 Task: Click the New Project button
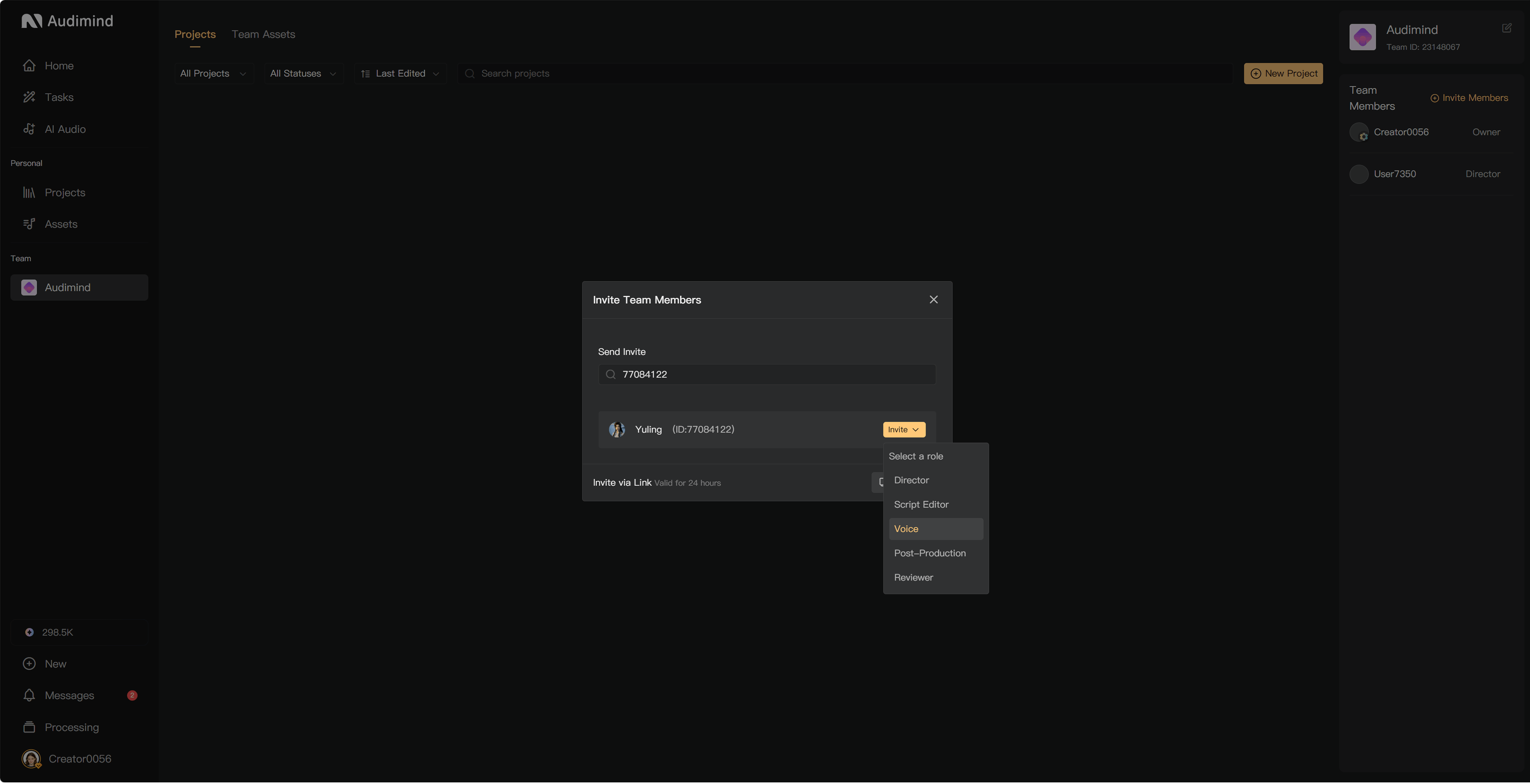tap(1283, 74)
